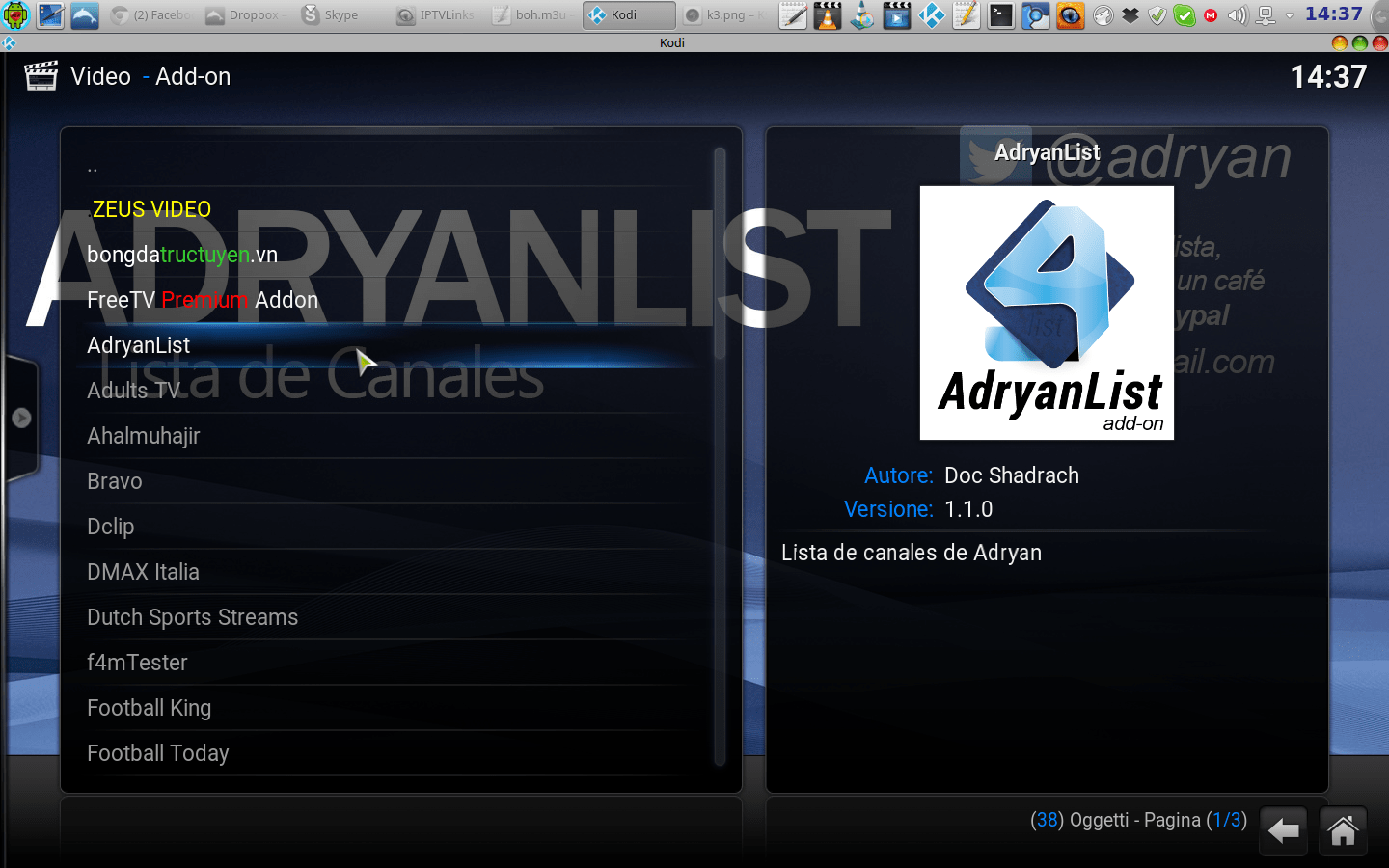Open the terminal launcher icon
This screenshot has width=1389, height=868.
tap(1001, 15)
